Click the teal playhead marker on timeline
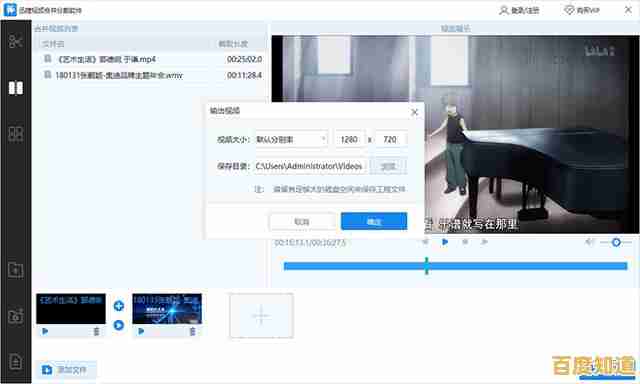The width and height of the screenshot is (640, 384). [427, 266]
